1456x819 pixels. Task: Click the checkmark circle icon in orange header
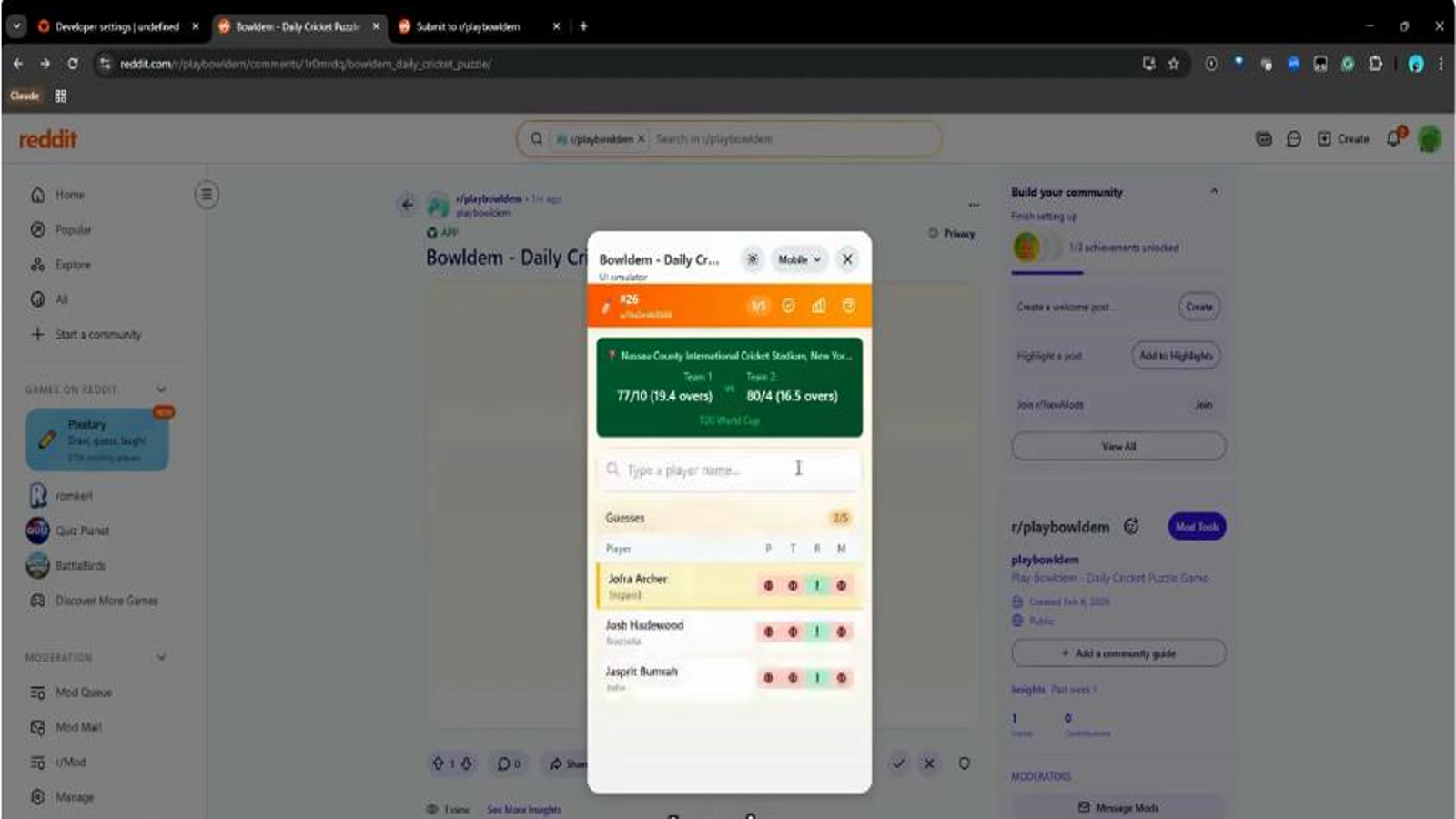tap(788, 306)
